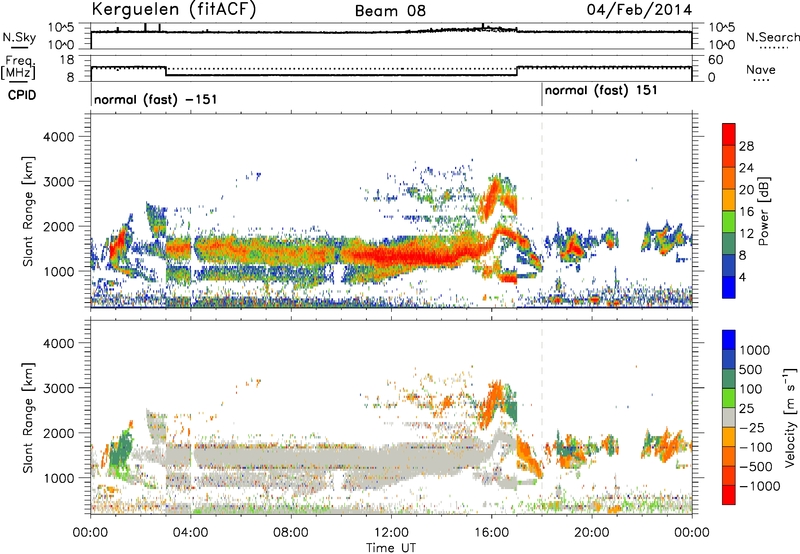Click the 'Freq. [MHz]' axis label
800x554 pixels.
18,67
